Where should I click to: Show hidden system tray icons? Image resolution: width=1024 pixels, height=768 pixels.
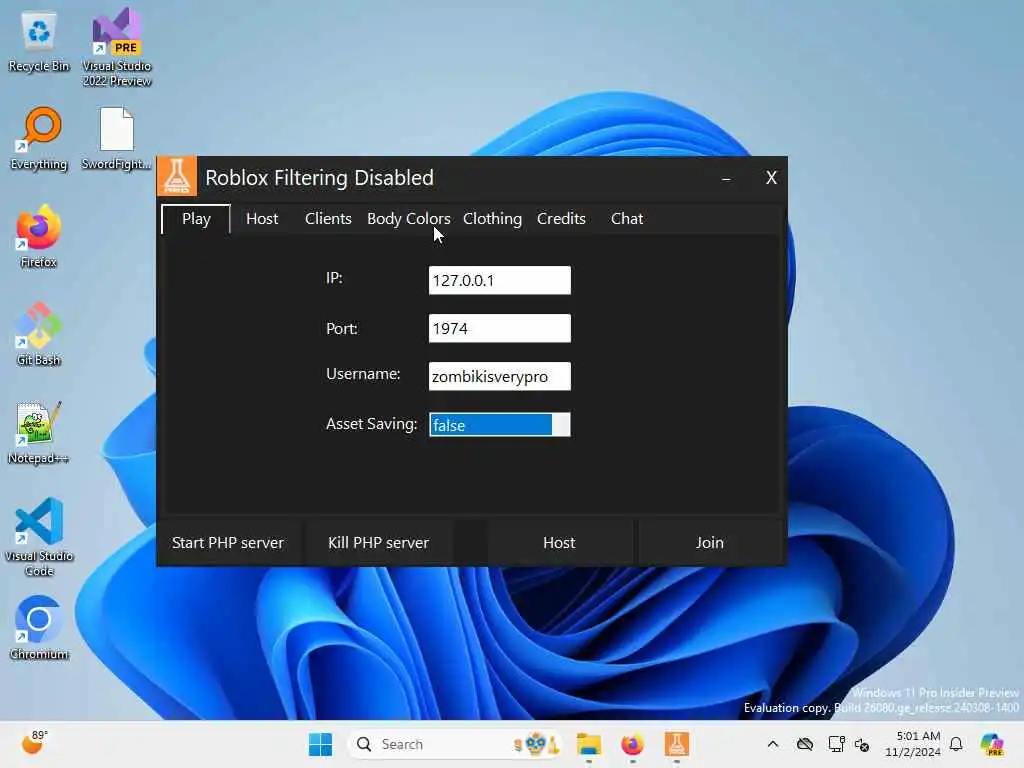pos(773,744)
